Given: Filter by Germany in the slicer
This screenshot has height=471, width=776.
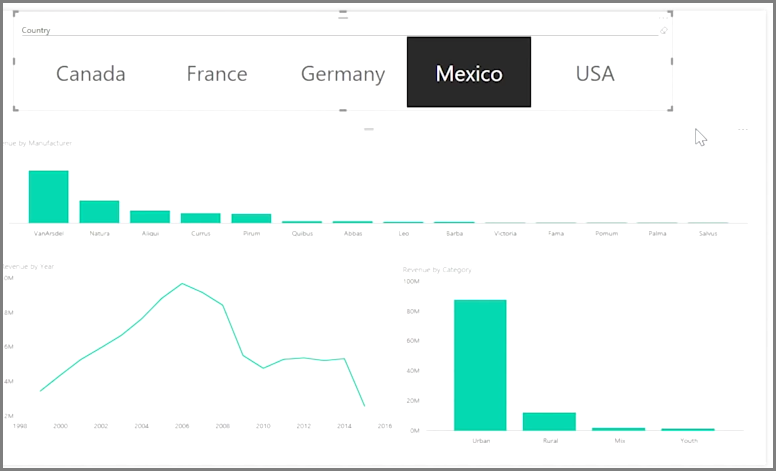Looking at the screenshot, I should (343, 73).
